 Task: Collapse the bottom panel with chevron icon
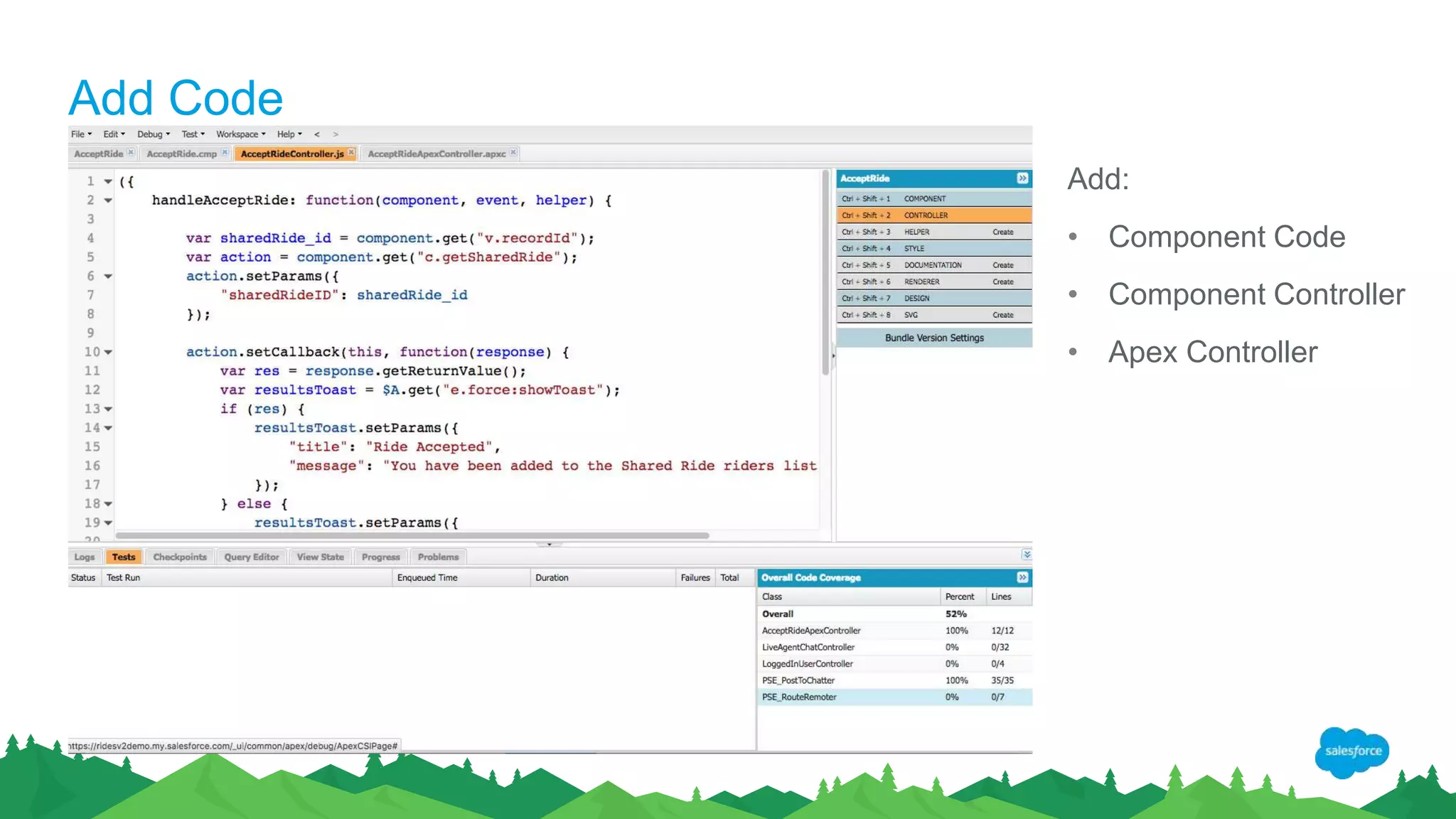(x=1027, y=555)
